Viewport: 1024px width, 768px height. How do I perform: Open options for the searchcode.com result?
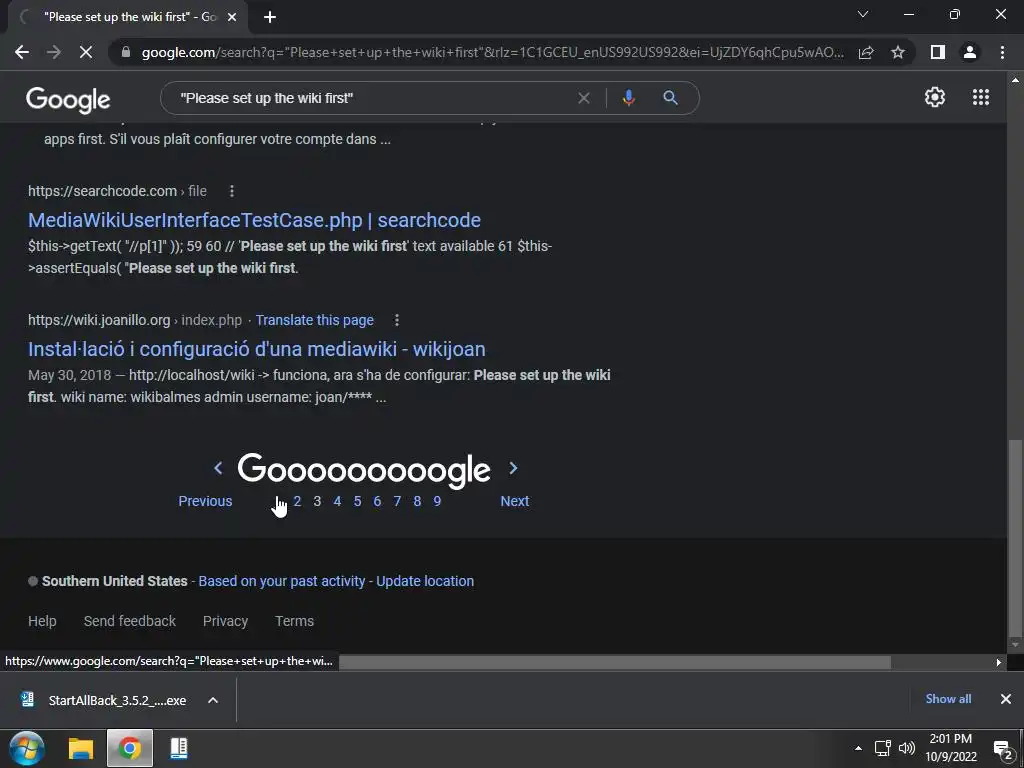[232, 191]
